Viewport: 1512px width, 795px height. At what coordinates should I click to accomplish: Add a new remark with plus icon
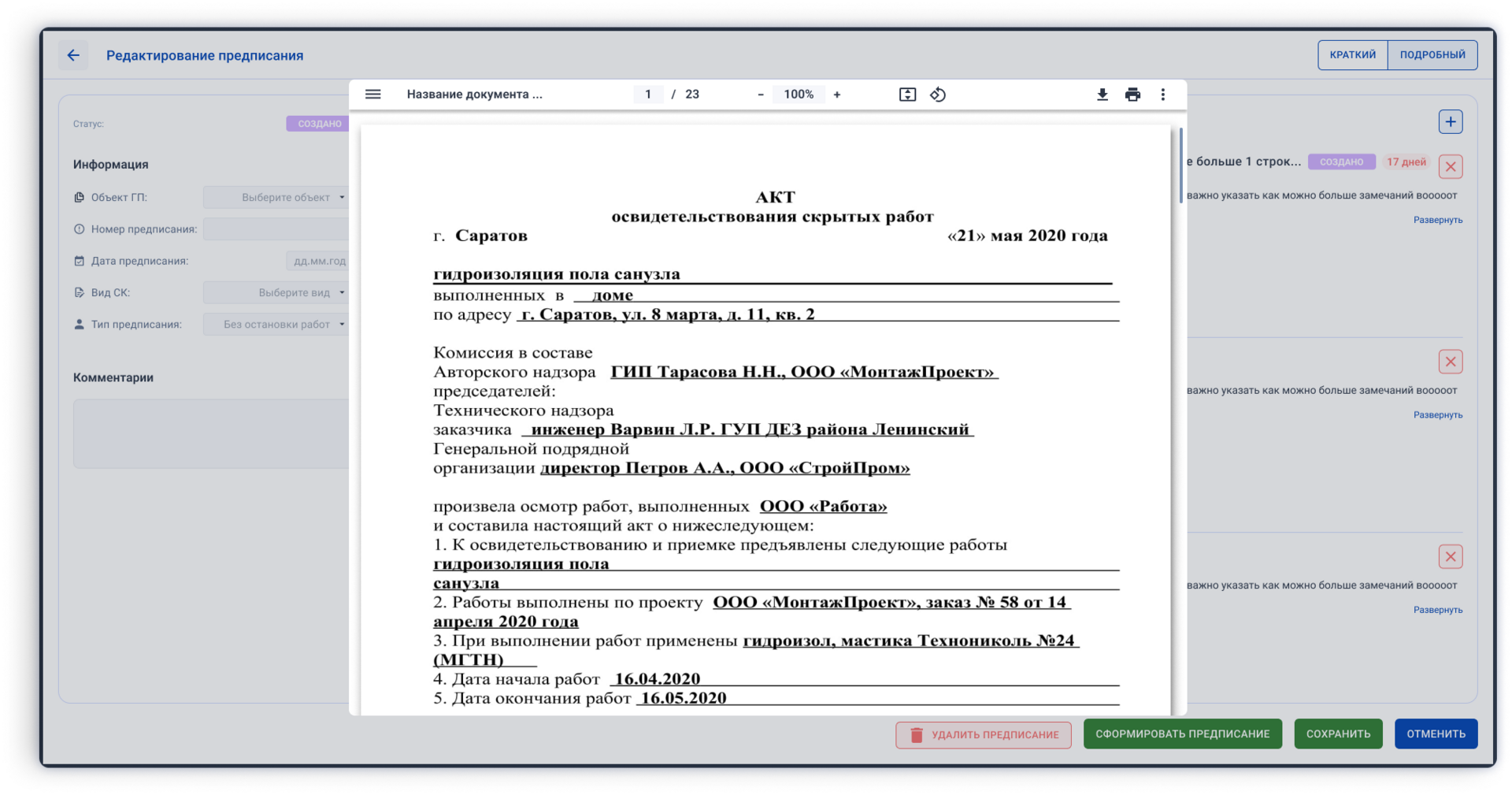click(x=1451, y=122)
